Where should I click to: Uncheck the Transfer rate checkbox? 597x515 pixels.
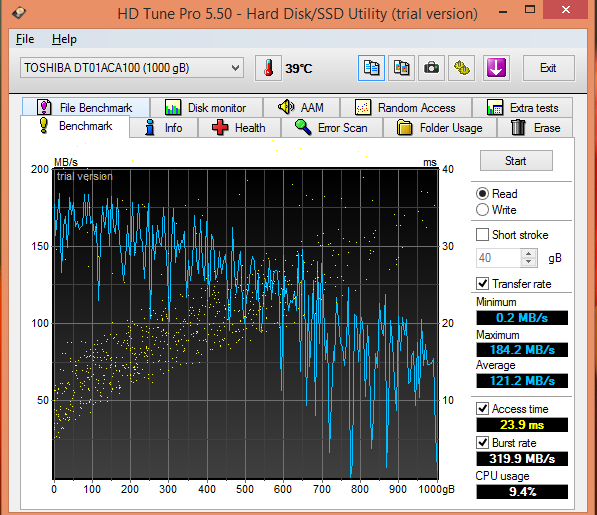pyautogui.click(x=482, y=284)
